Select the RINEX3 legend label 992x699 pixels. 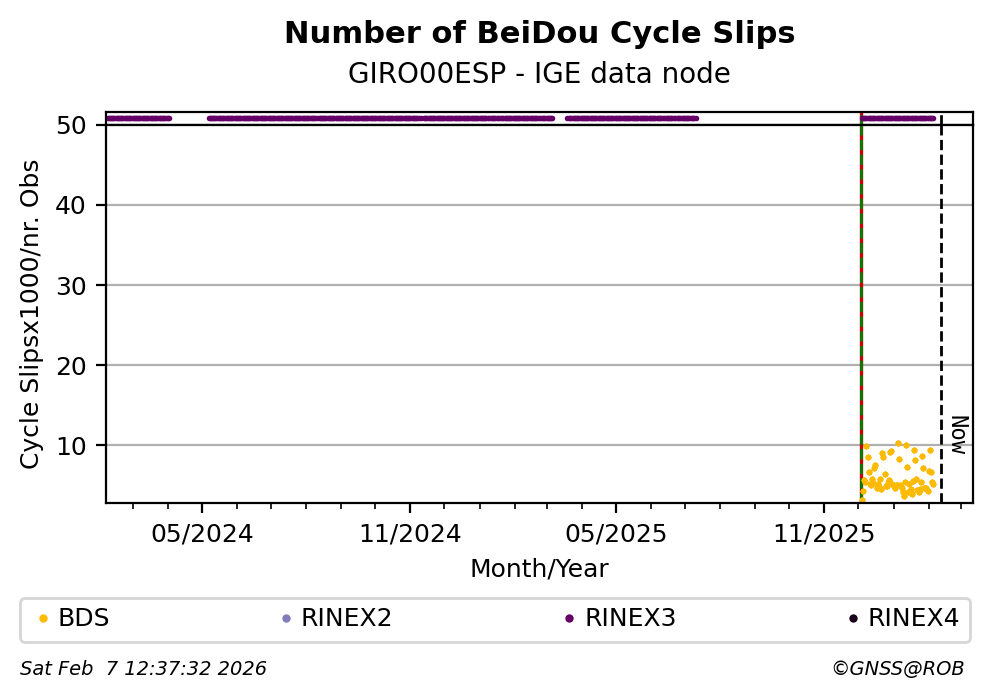pyautogui.click(x=632, y=618)
